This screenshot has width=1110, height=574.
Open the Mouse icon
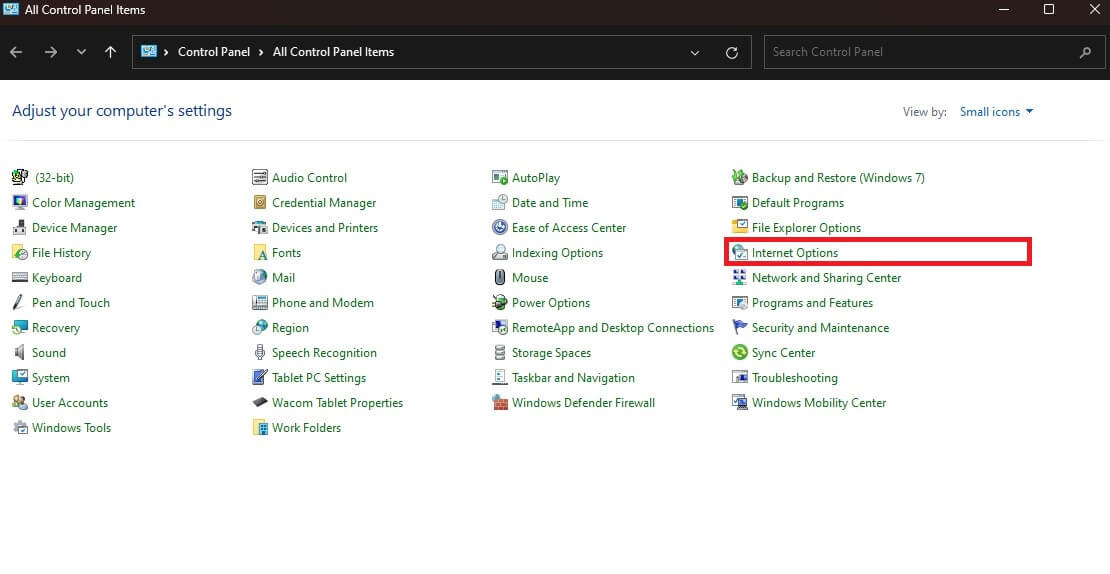pyautogui.click(x=500, y=278)
